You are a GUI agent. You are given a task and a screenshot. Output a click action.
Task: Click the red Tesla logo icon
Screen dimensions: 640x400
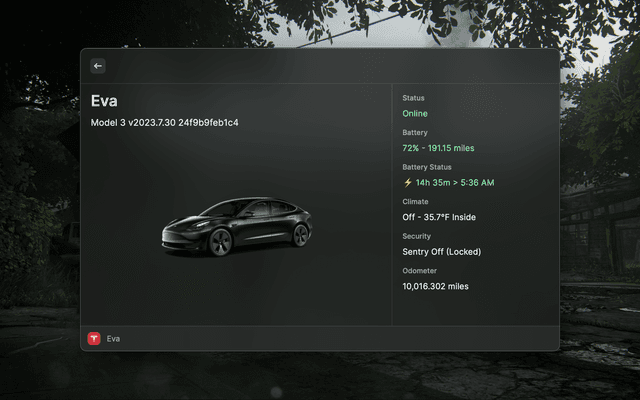pos(95,339)
